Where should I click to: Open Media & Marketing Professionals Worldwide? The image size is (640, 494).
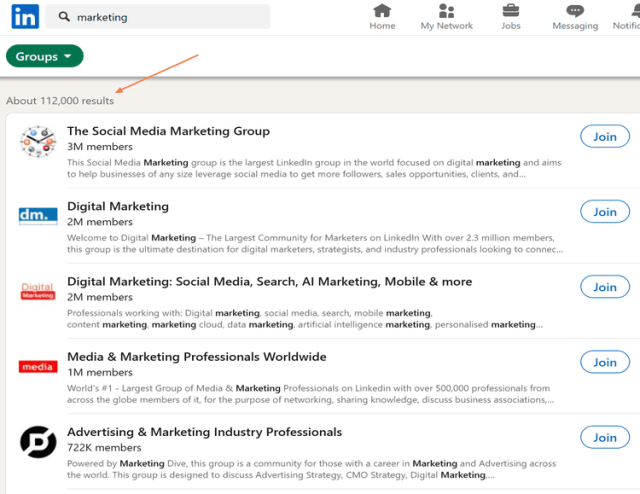197,357
